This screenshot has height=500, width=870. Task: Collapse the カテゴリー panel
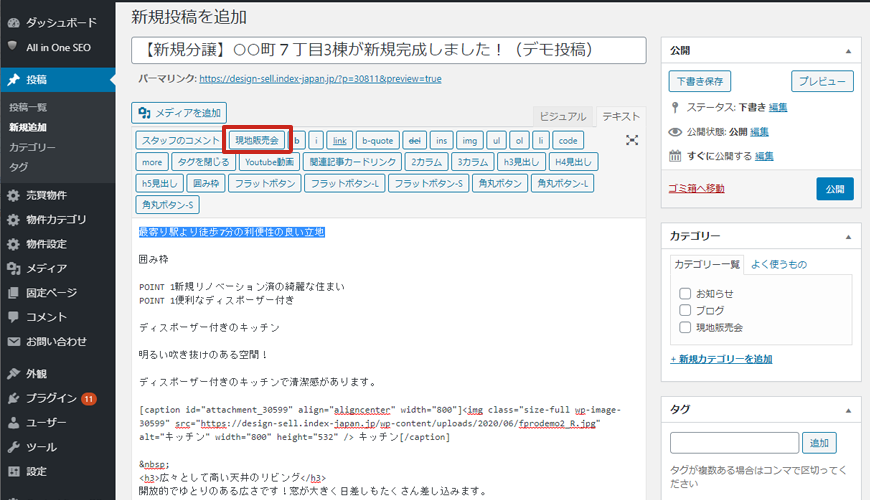(848, 236)
